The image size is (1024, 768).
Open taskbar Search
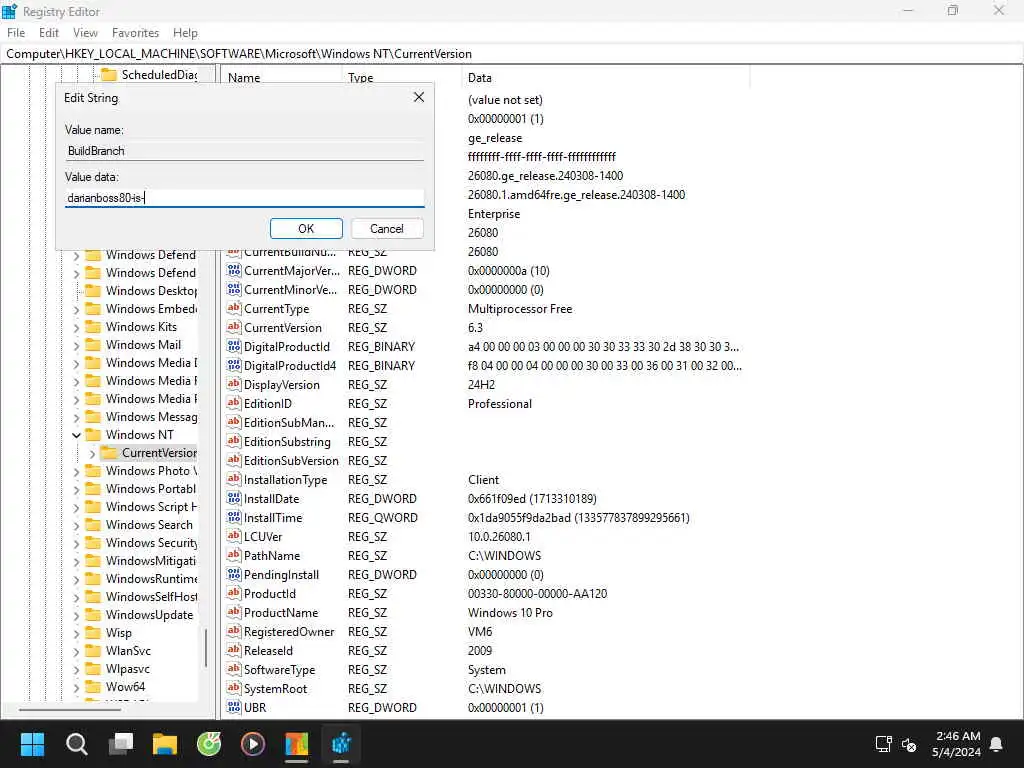[76, 744]
